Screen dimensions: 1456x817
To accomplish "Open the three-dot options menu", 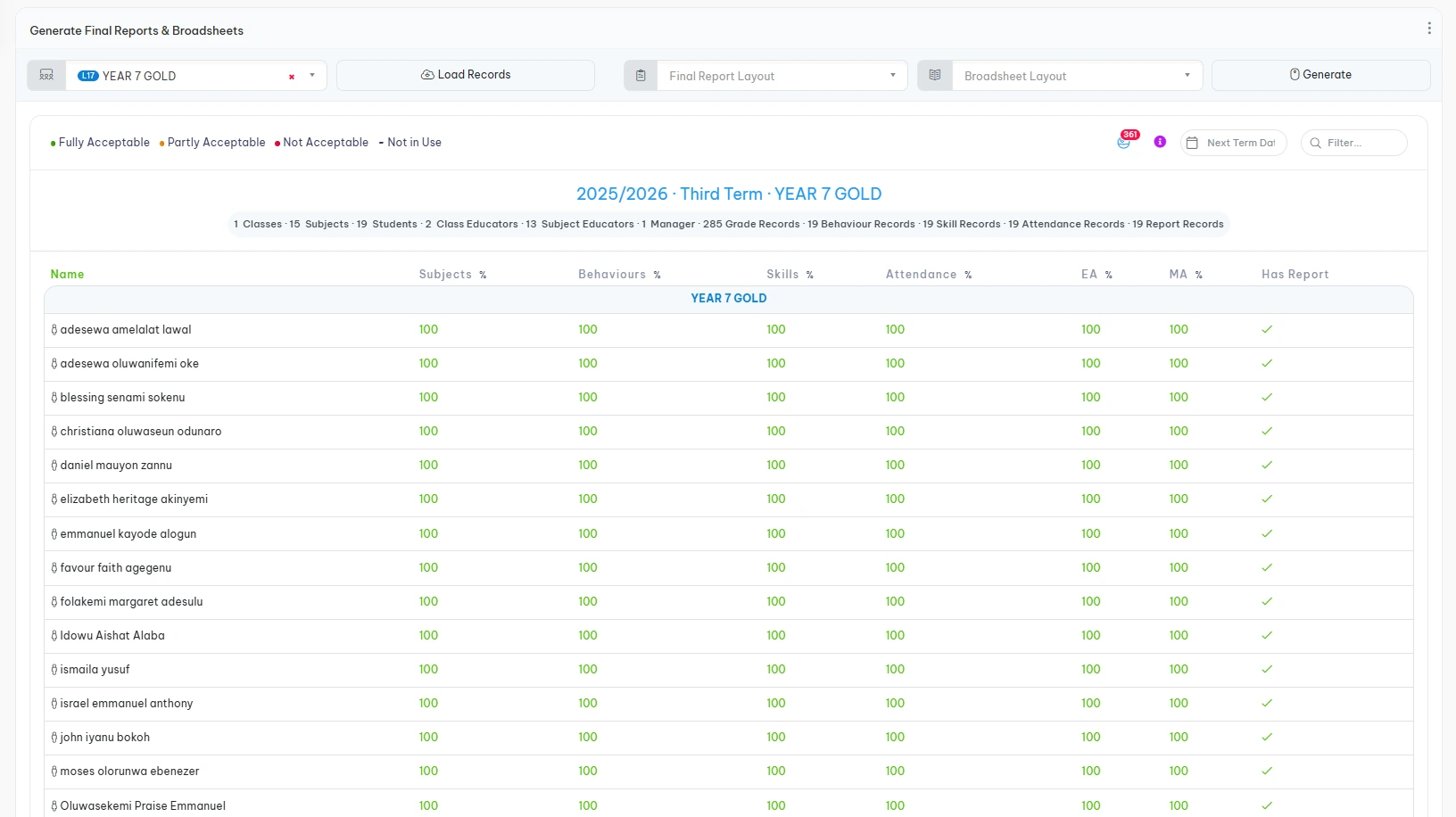I will [x=1429, y=29].
